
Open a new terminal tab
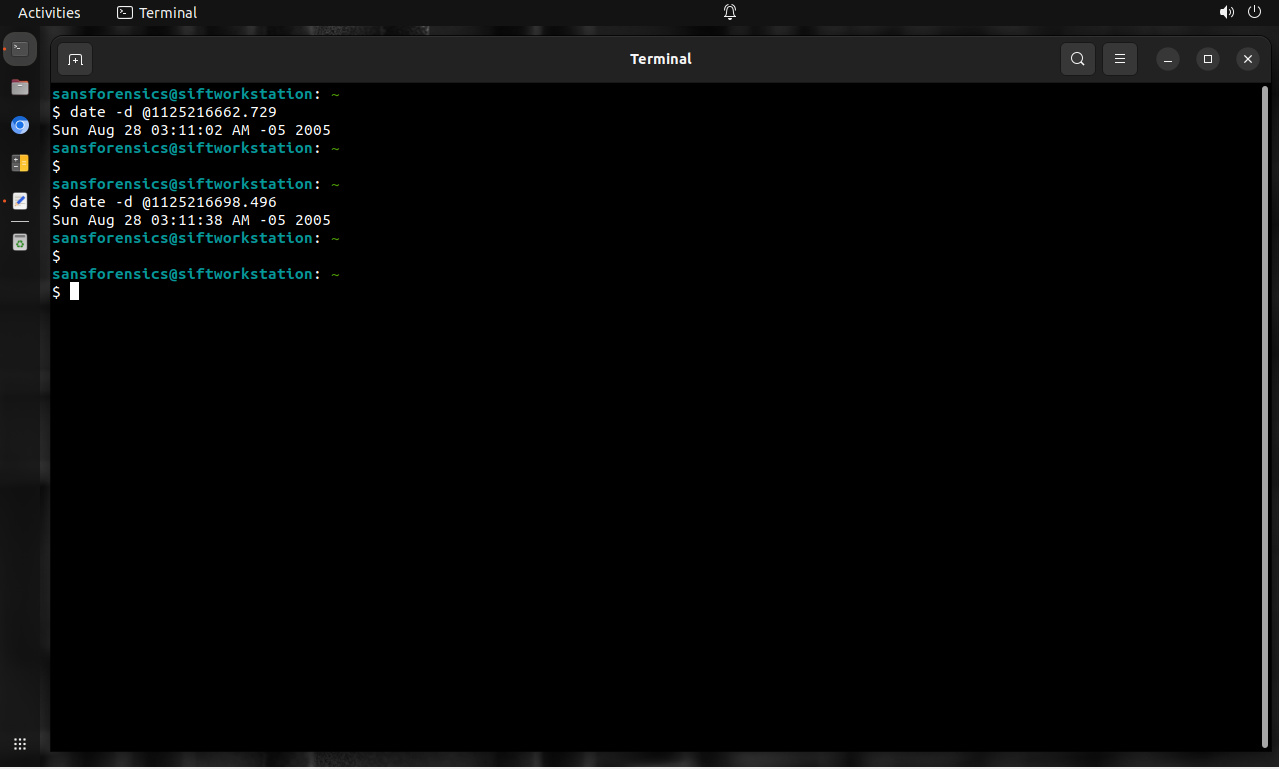pyautogui.click(x=75, y=59)
